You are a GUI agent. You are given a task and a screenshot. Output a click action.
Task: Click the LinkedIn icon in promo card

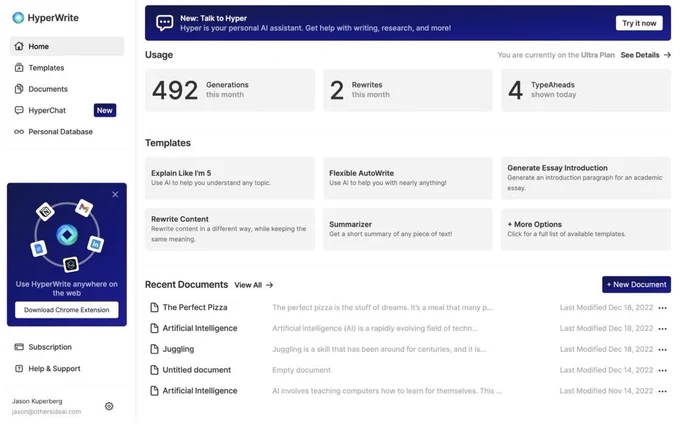[95, 244]
